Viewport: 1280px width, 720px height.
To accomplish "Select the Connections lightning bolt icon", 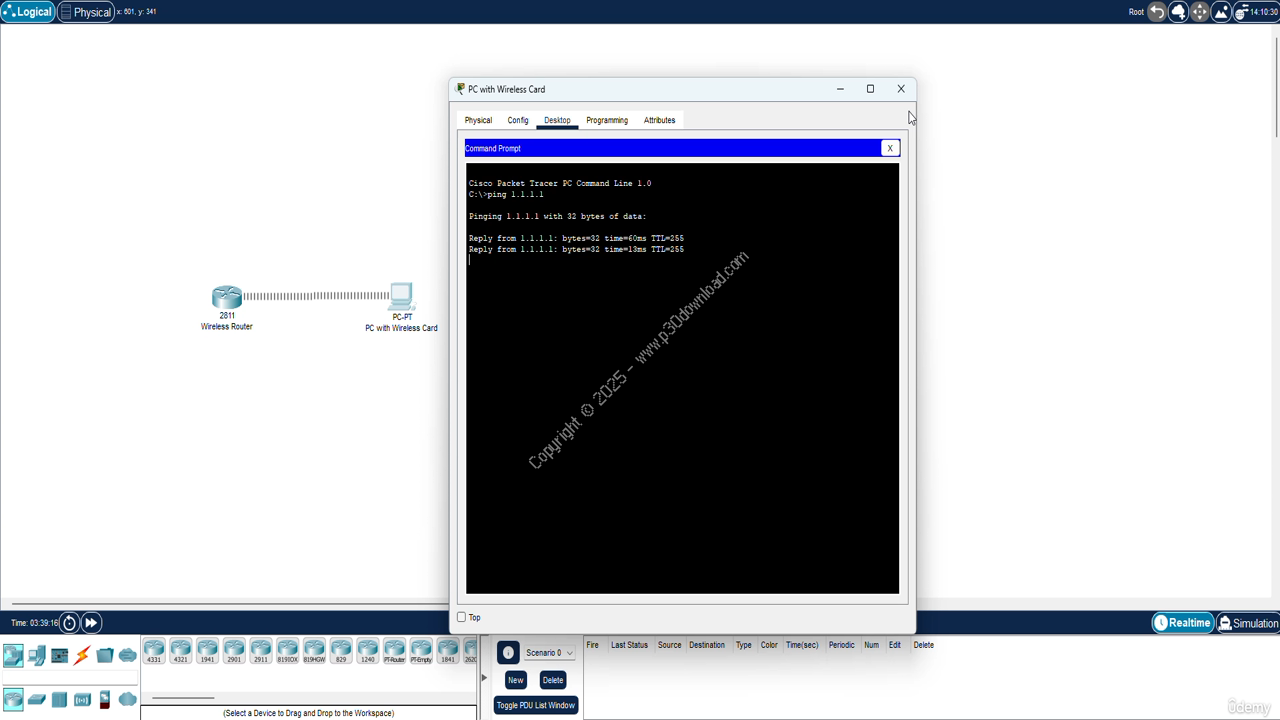I will tap(82, 656).
